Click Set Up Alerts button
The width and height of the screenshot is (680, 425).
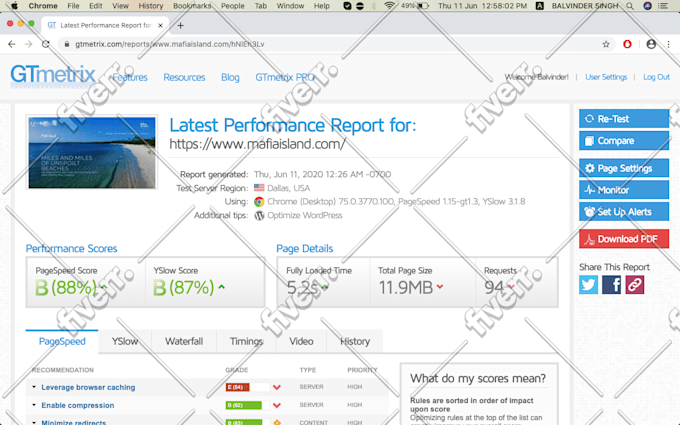(624, 212)
